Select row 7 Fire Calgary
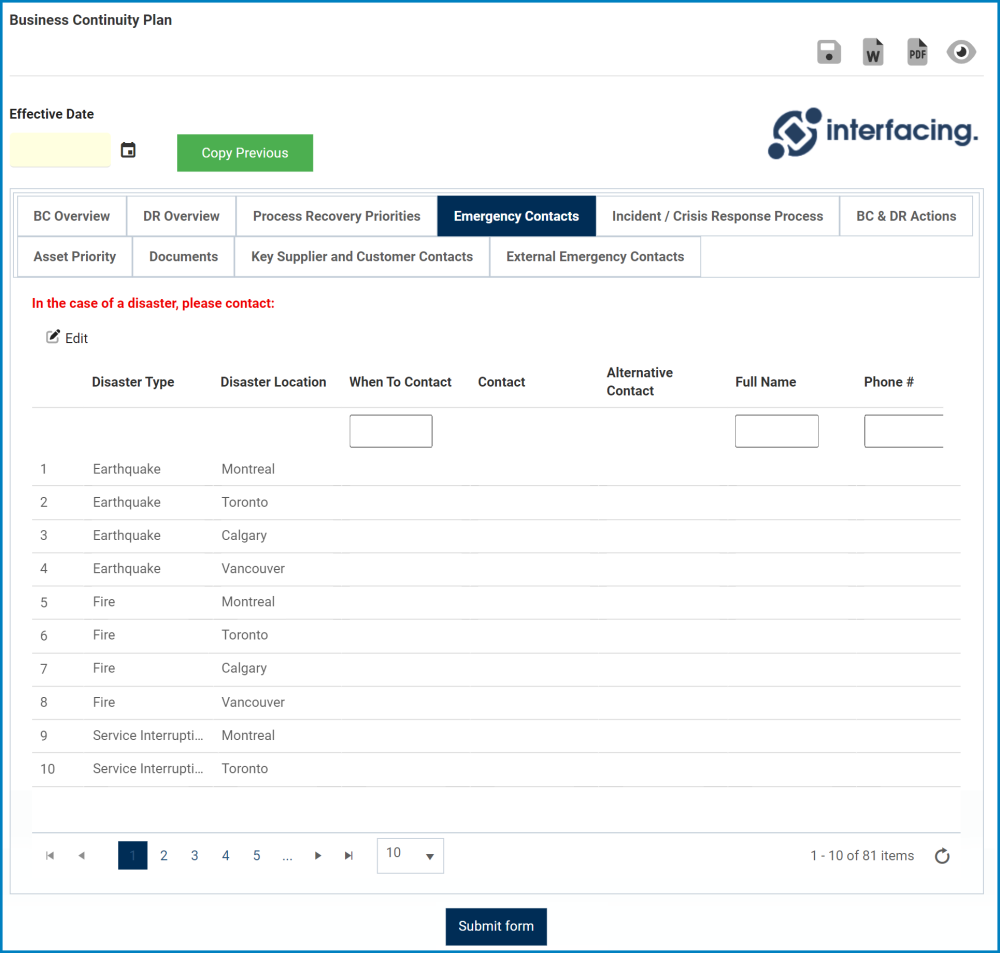This screenshot has width=1000, height=953. (496, 669)
